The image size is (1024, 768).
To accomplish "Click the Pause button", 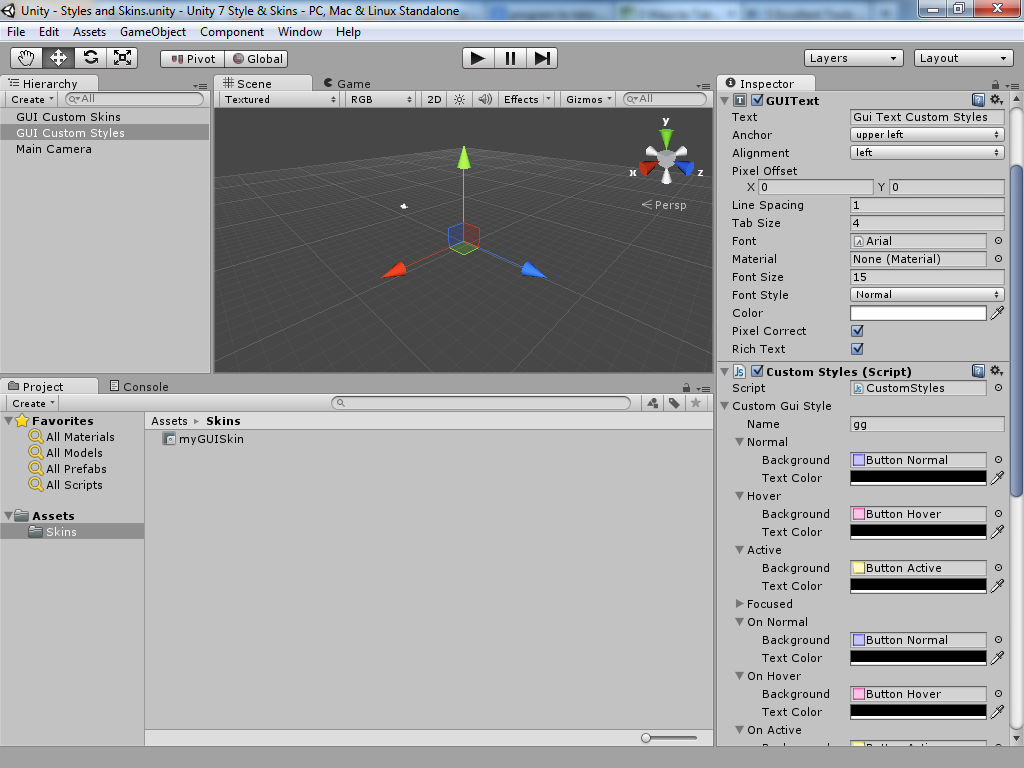I will [510, 58].
